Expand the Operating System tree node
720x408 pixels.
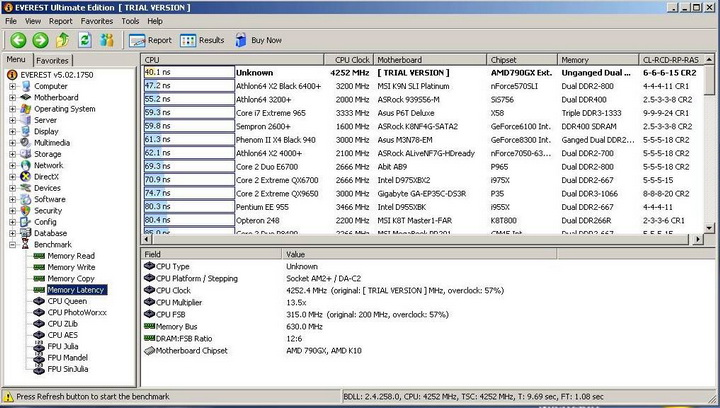coord(12,109)
